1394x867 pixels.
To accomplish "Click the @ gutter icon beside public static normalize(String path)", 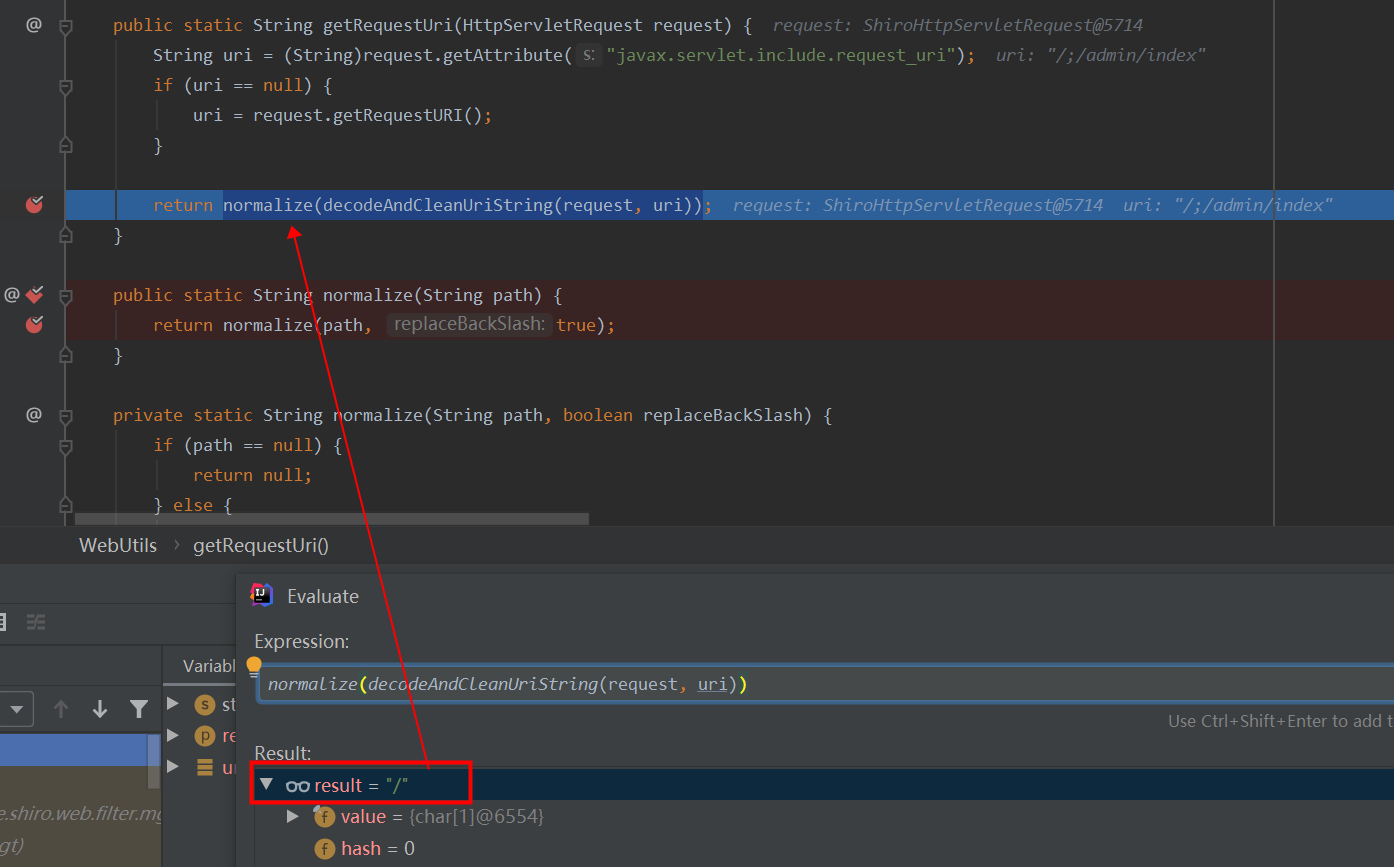I will point(12,295).
